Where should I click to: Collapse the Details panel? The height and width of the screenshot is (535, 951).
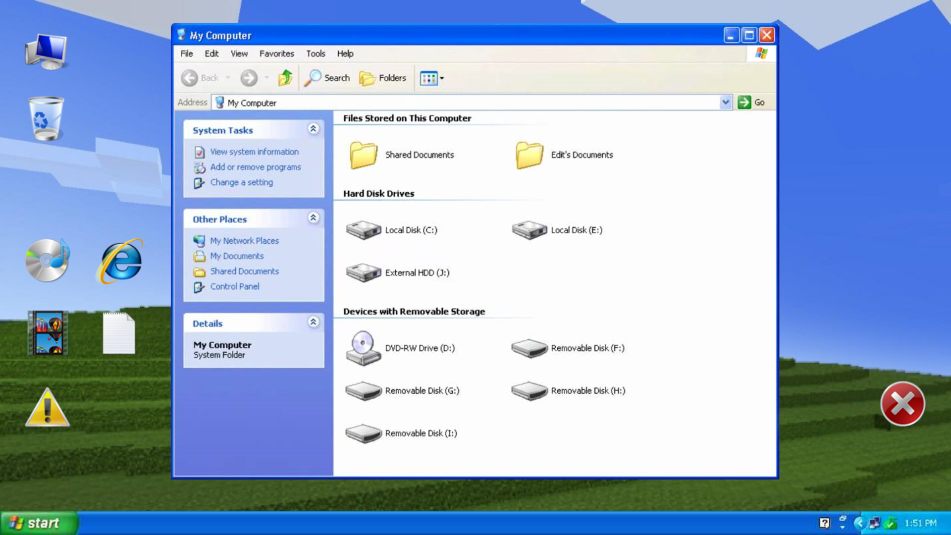313,323
